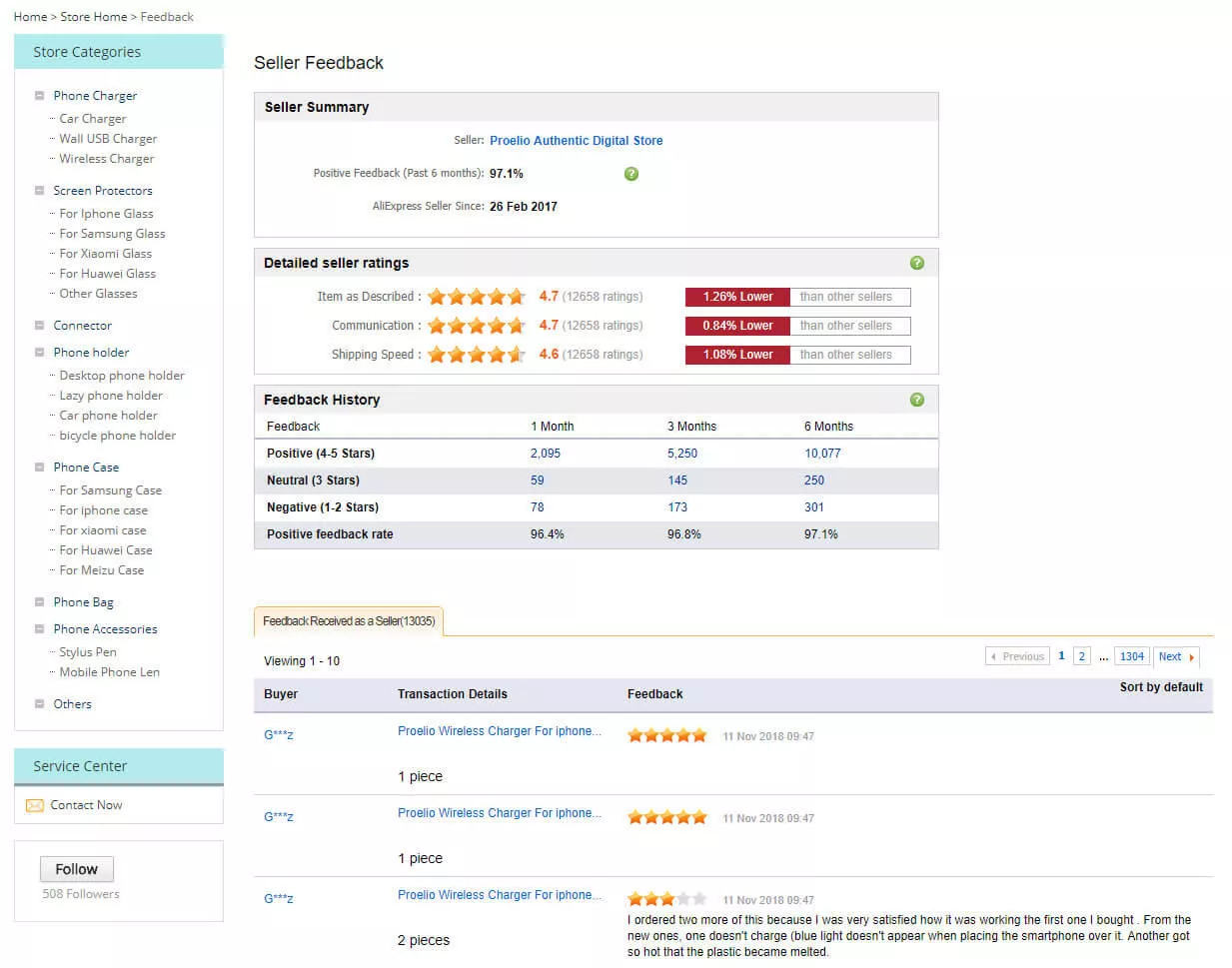1232x968 pixels.
Task: View 78 negative feedback for 1 Month
Action: coord(538,507)
